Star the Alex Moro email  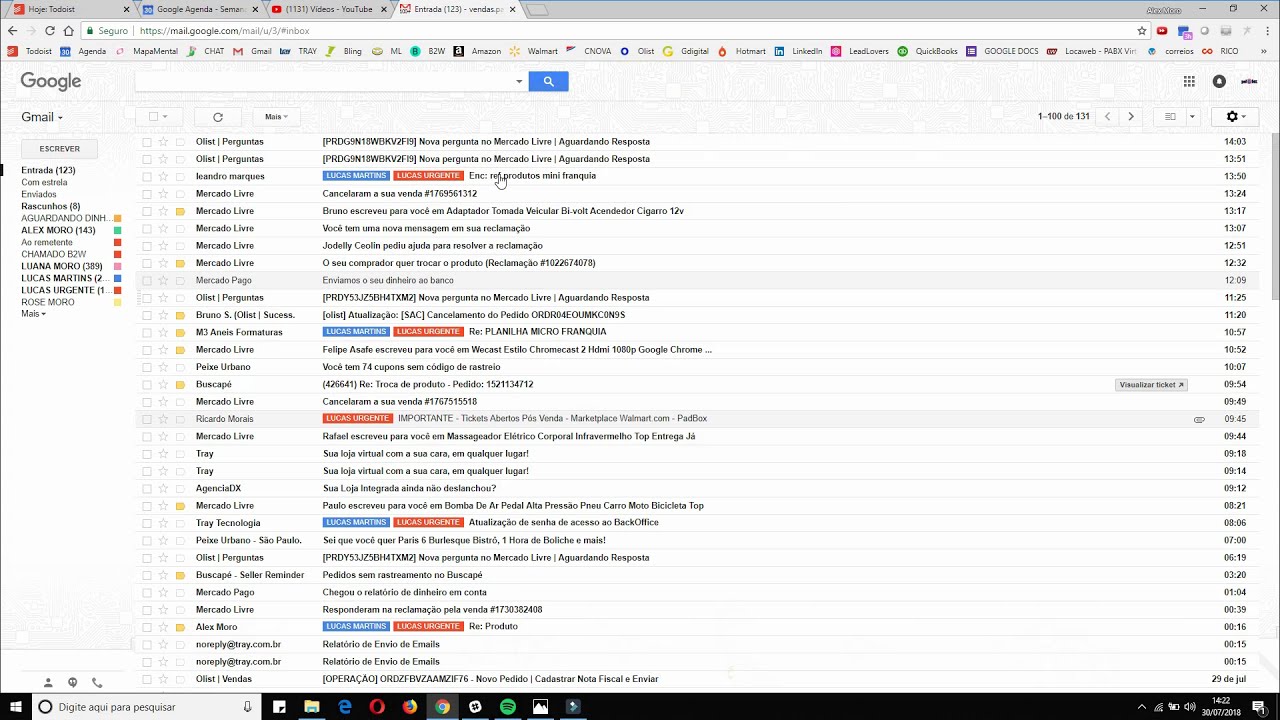tap(163, 627)
